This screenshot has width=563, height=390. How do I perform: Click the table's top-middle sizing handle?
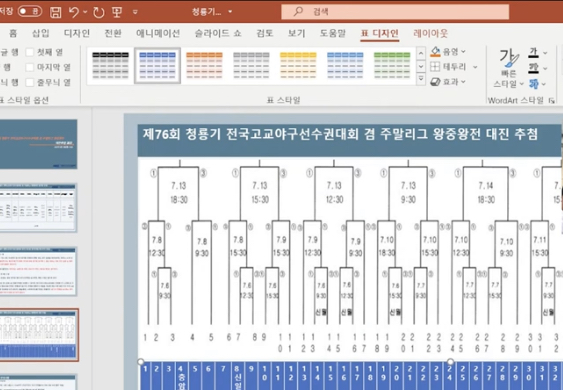tap(450, 362)
